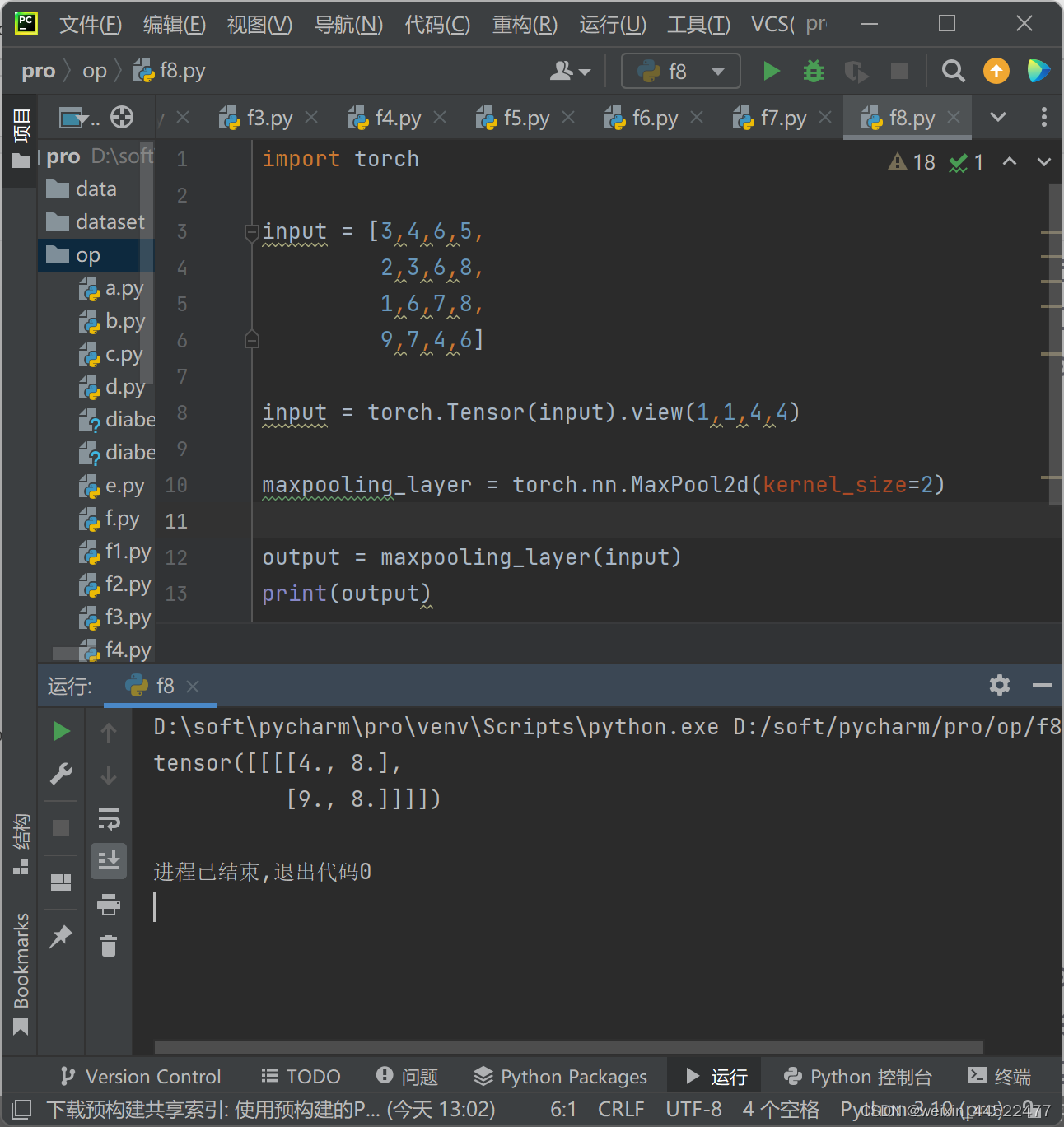
Task: Click the Stop square icon in the top toolbar
Action: [899, 72]
